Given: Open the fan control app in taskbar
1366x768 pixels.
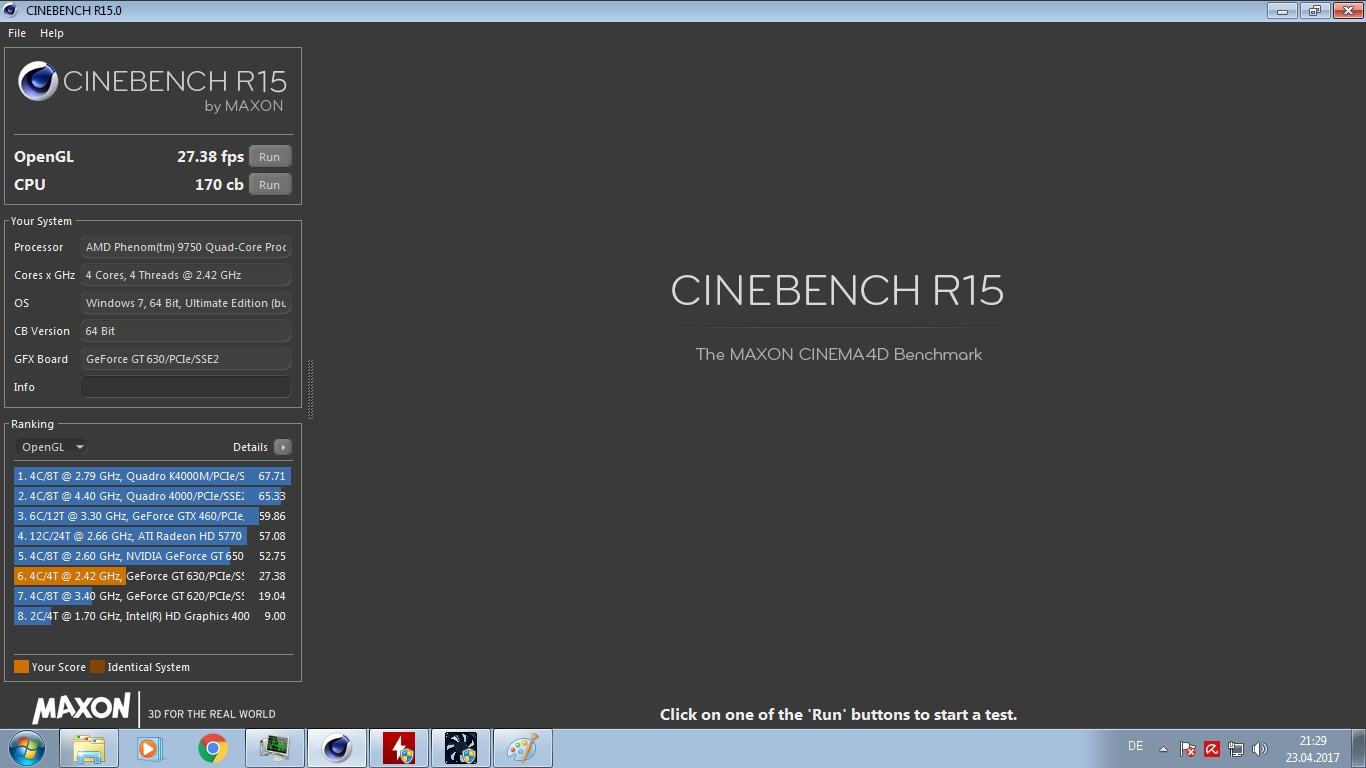Looking at the screenshot, I should click(461, 748).
